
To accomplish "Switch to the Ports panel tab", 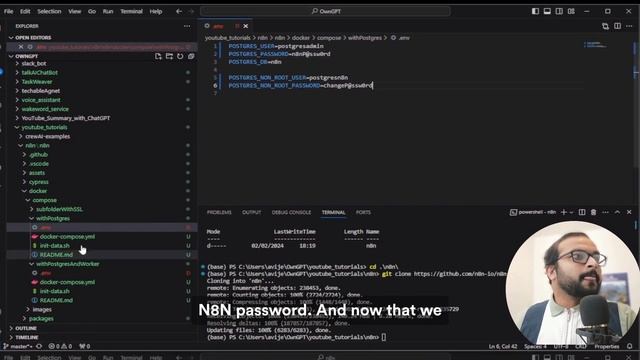I will click(363, 213).
